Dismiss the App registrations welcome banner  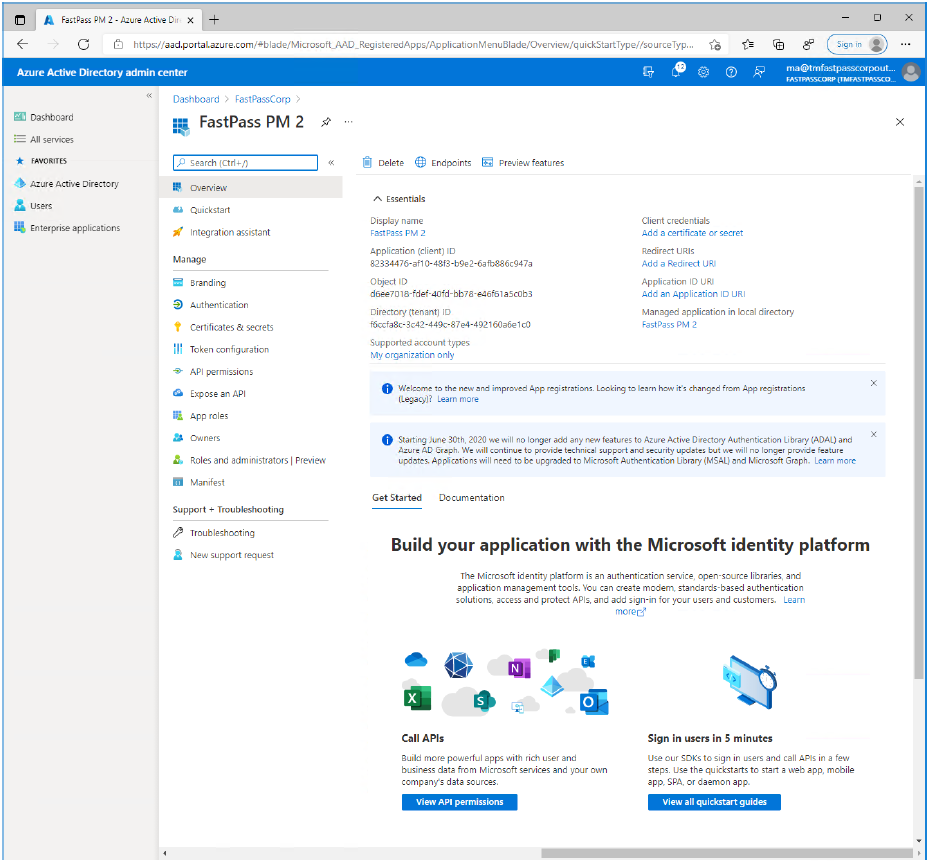point(873,383)
